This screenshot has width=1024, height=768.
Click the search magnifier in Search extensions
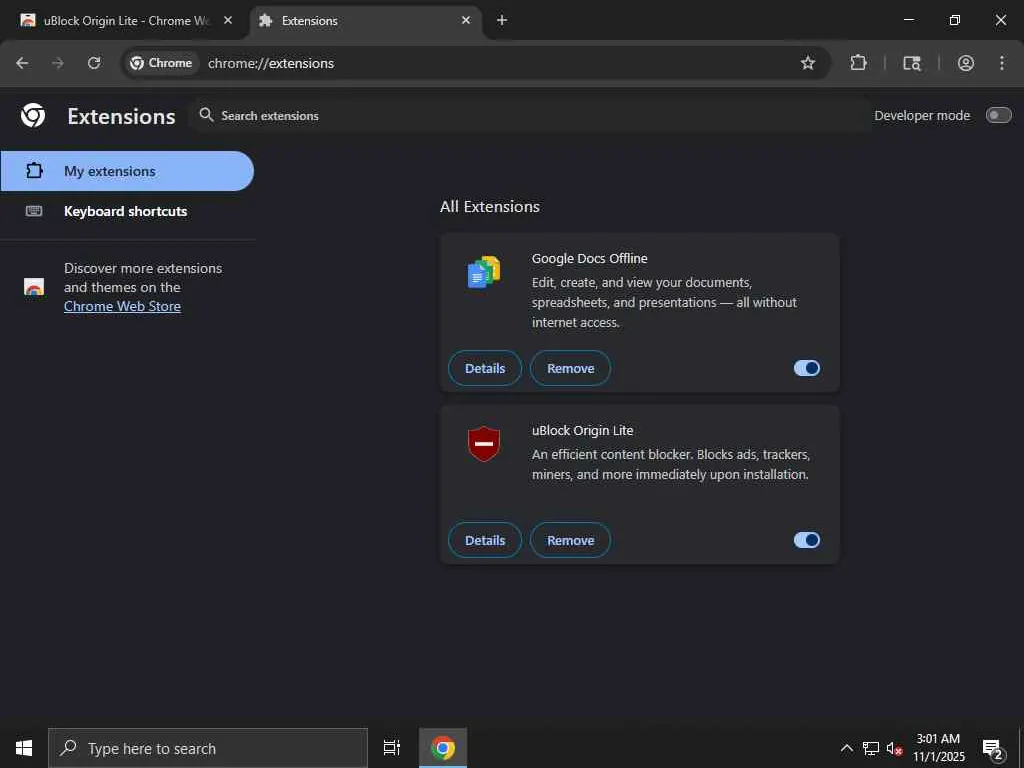click(x=206, y=115)
